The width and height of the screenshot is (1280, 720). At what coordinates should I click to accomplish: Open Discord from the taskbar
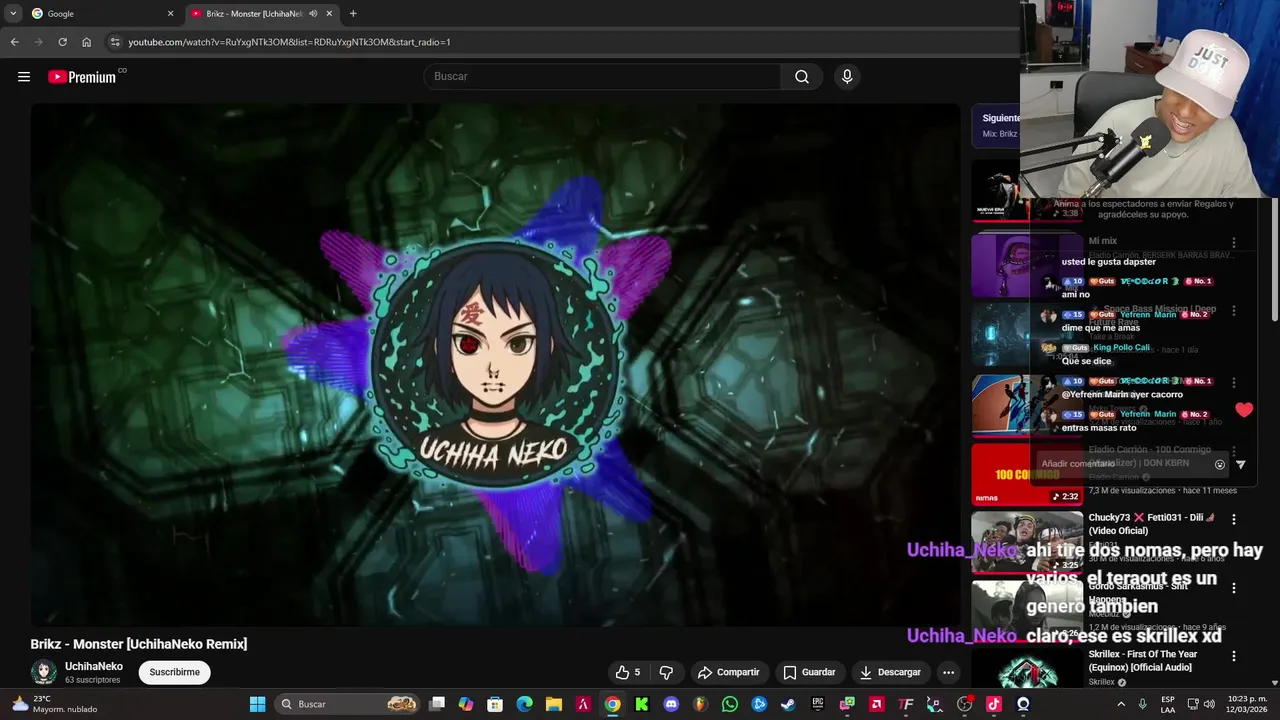click(671, 704)
